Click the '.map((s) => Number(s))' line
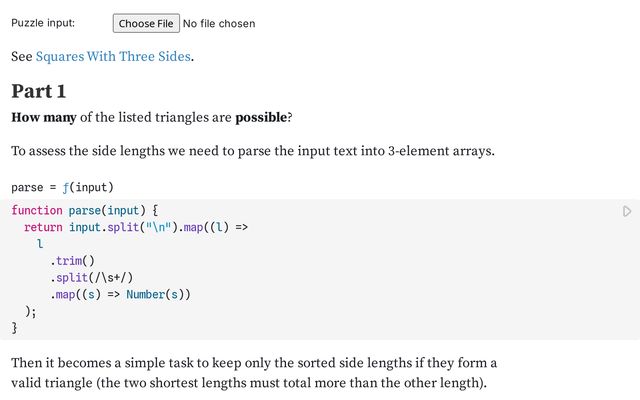The image size is (640, 400). click(x=120, y=294)
